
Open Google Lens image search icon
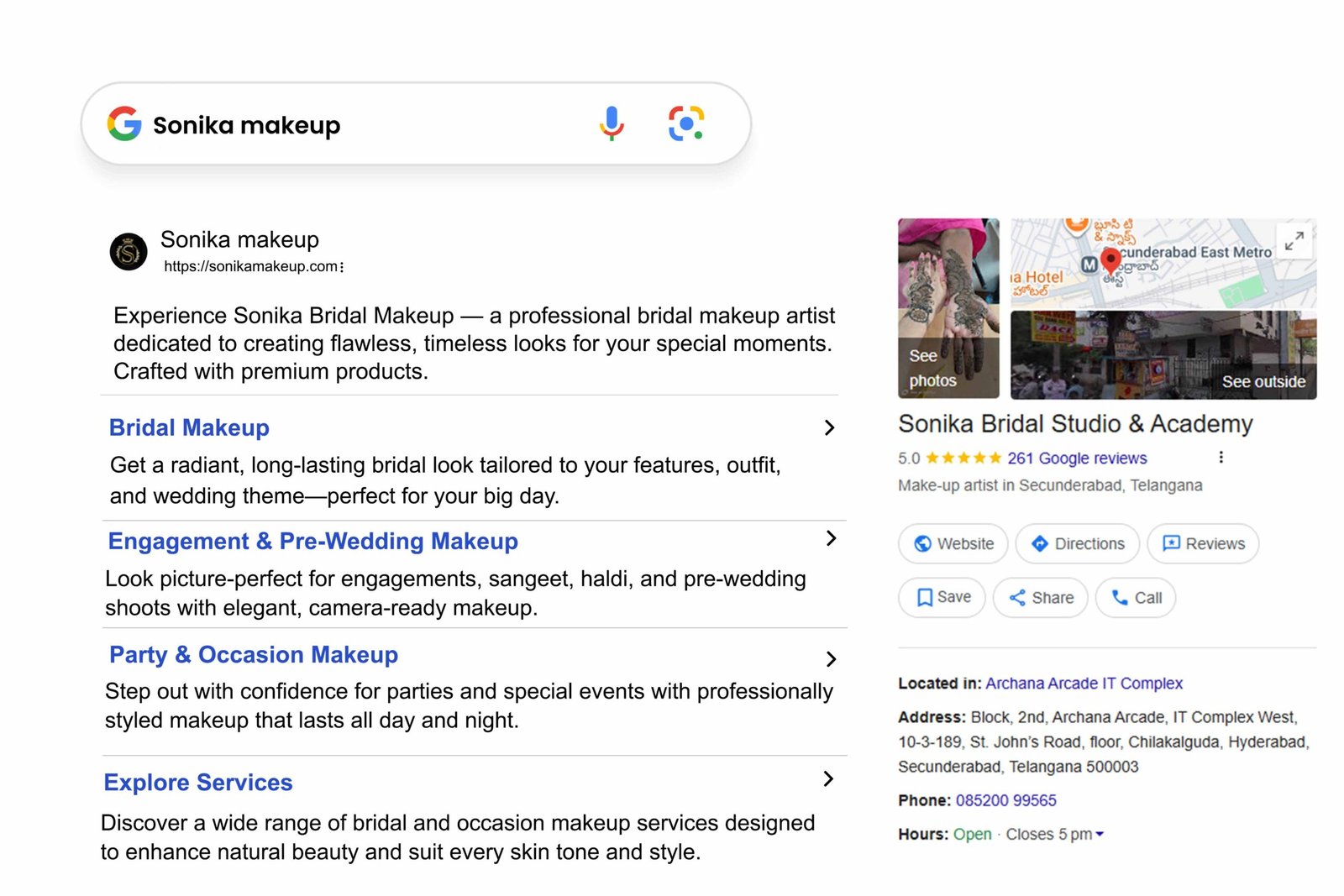(x=685, y=123)
